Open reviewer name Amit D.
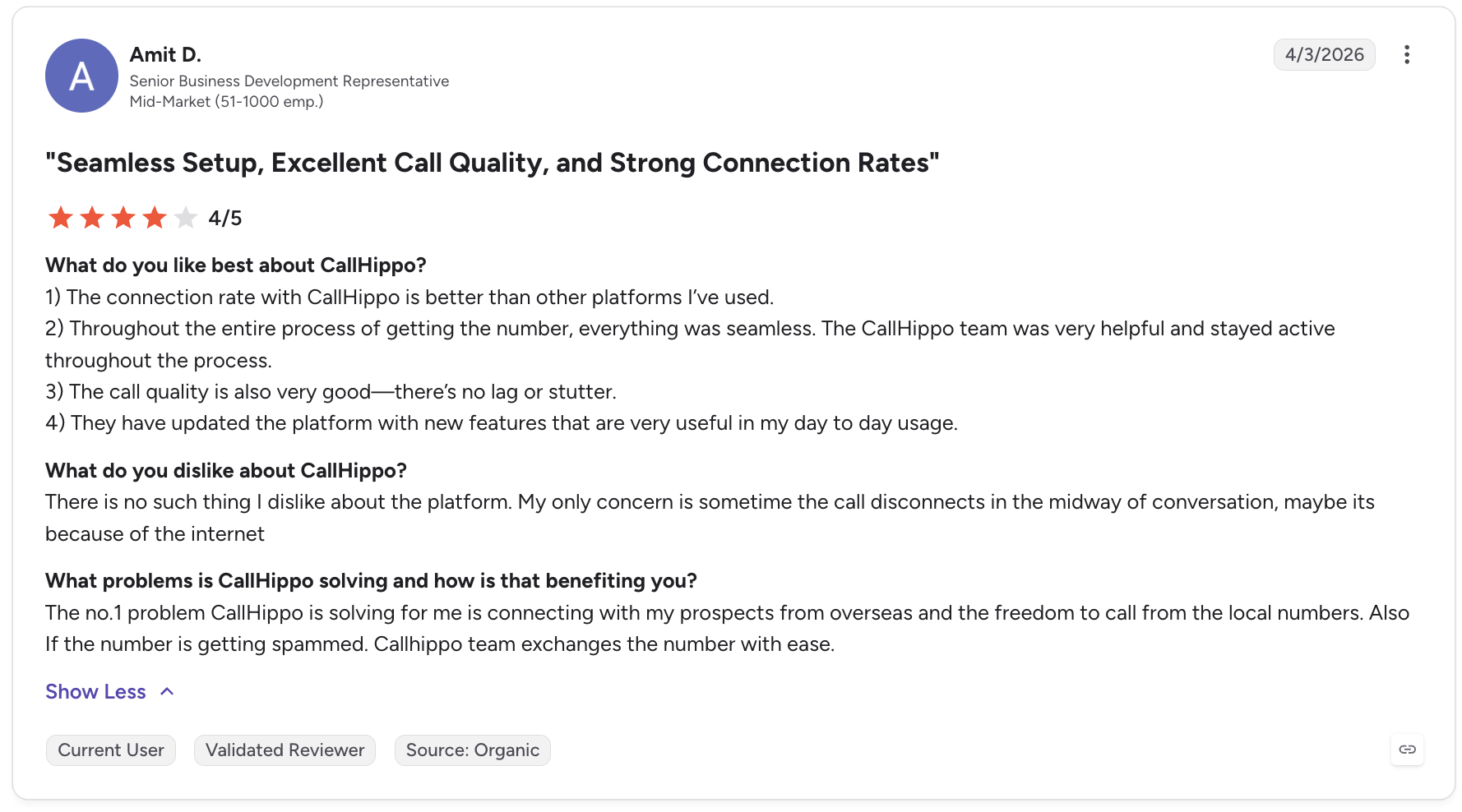This screenshot has height=812, width=1462. 165,54
